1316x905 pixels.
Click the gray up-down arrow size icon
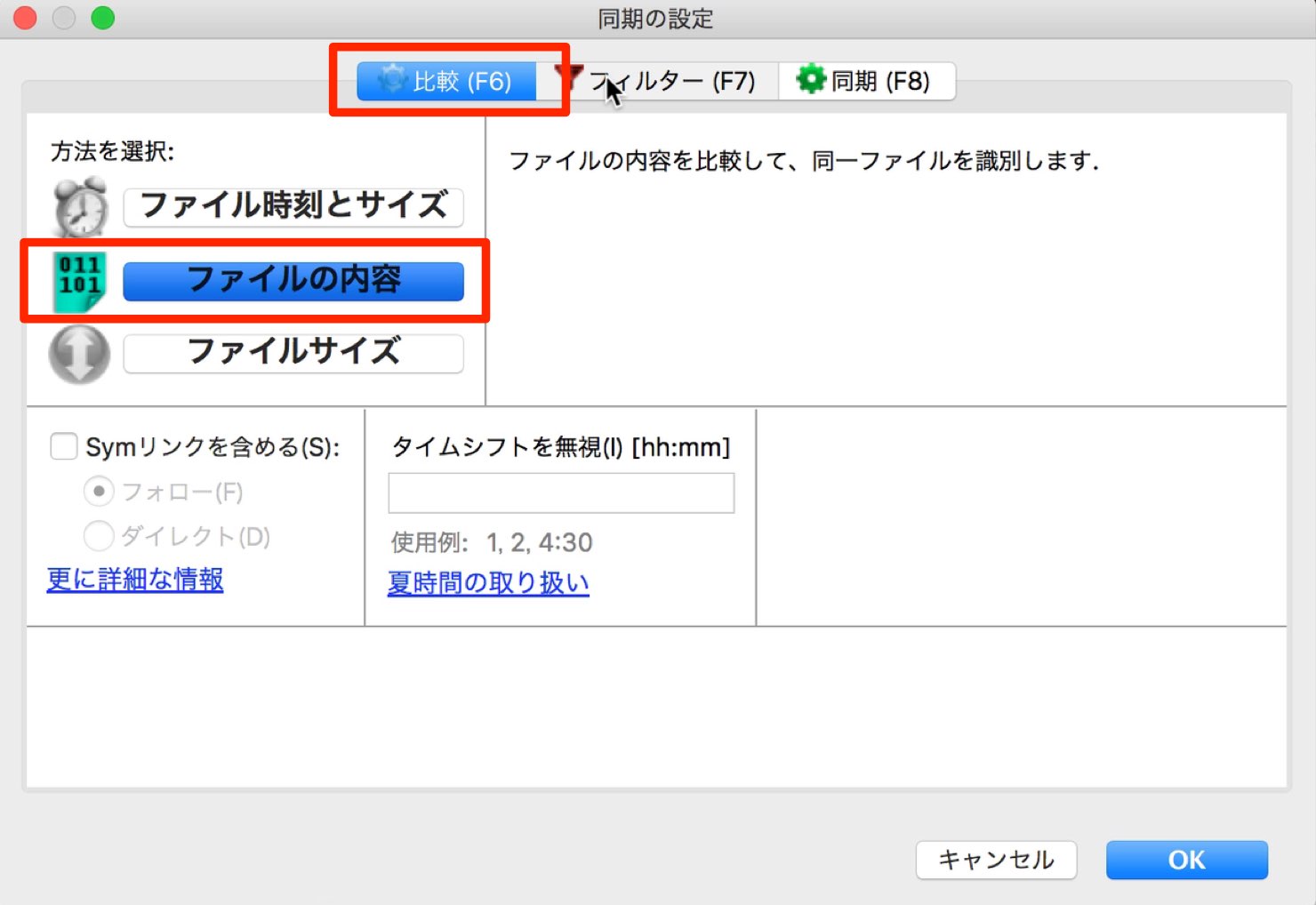click(80, 354)
